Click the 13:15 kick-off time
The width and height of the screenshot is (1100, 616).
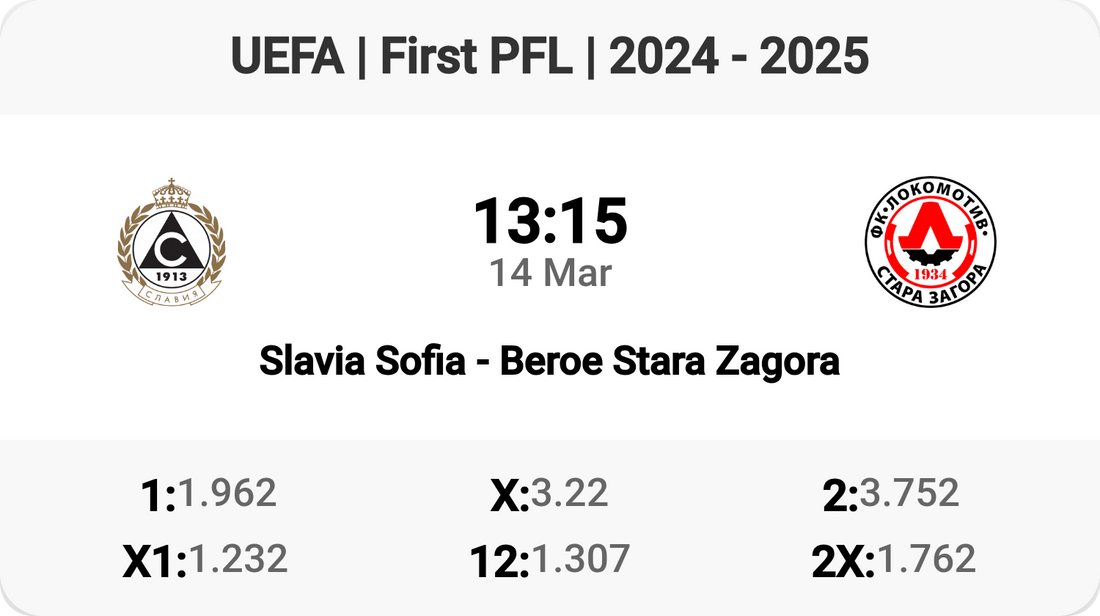pos(550,221)
